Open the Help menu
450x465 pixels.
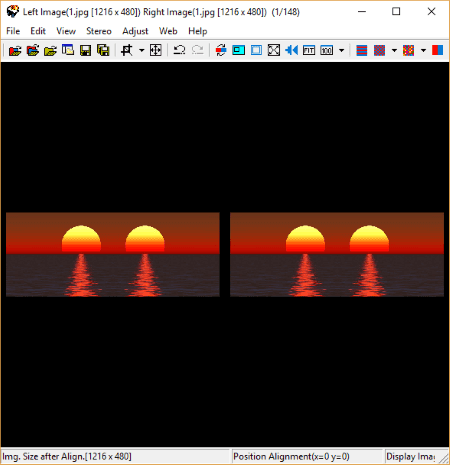click(198, 31)
